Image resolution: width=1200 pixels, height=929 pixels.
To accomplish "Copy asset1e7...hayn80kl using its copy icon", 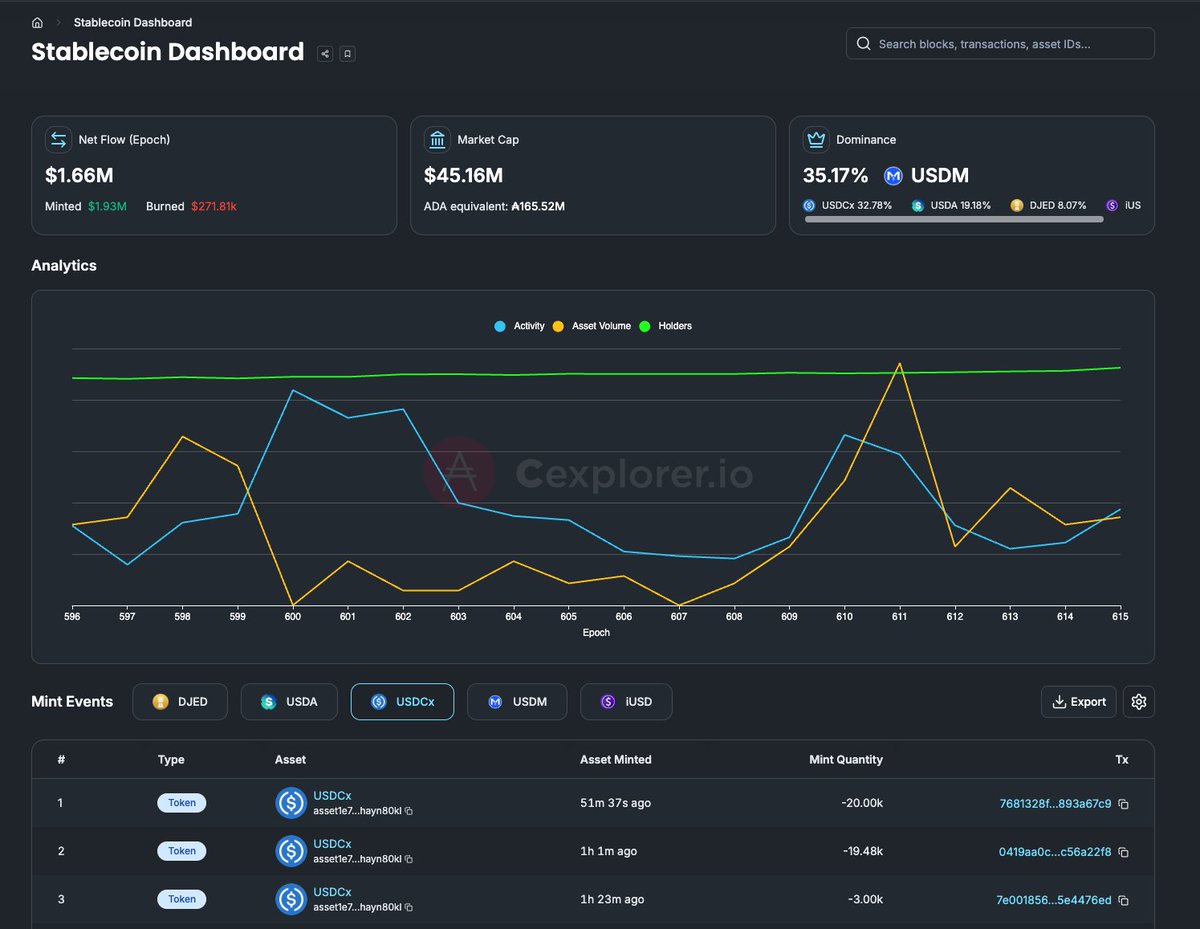I will (x=407, y=811).
